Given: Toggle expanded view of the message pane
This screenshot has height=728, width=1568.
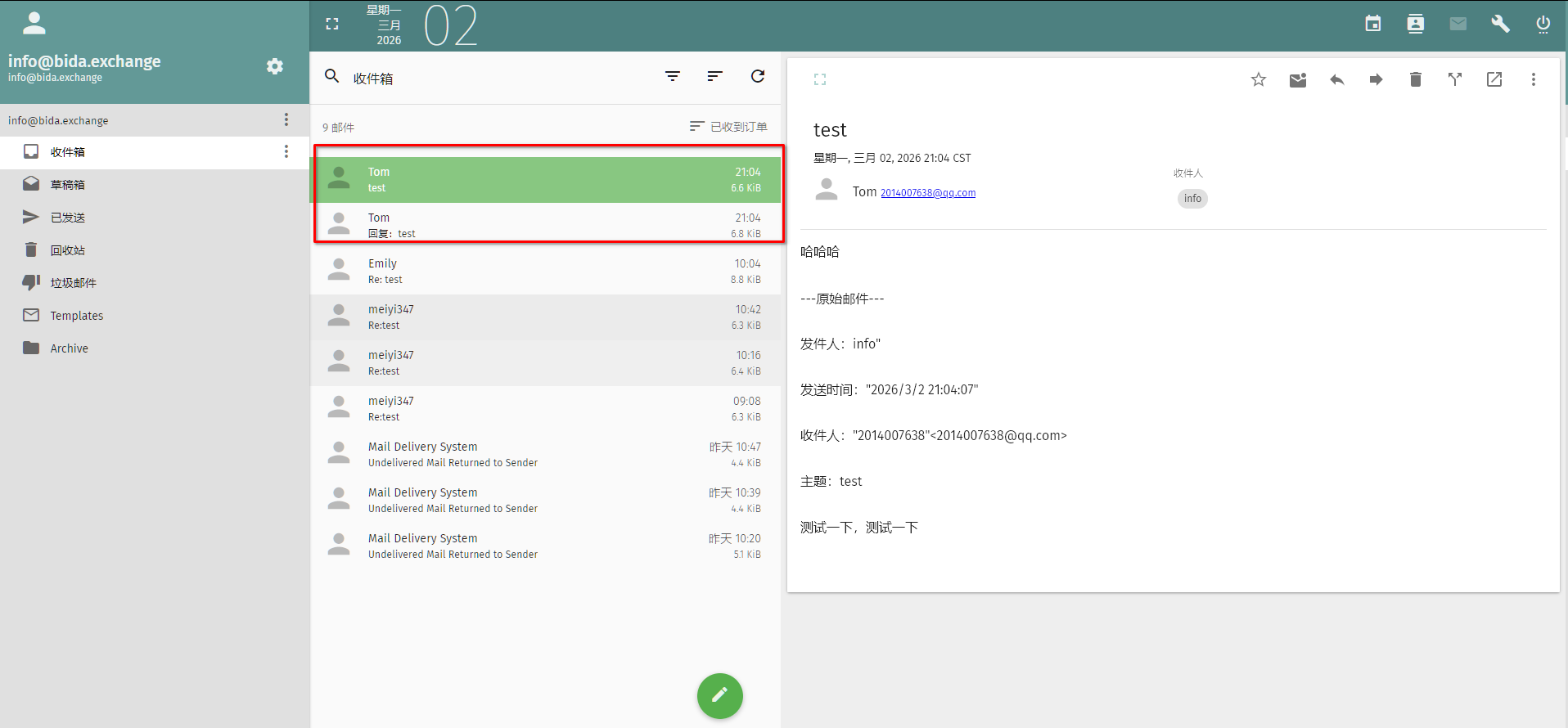Looking at the screenshot, I should 820,79.
